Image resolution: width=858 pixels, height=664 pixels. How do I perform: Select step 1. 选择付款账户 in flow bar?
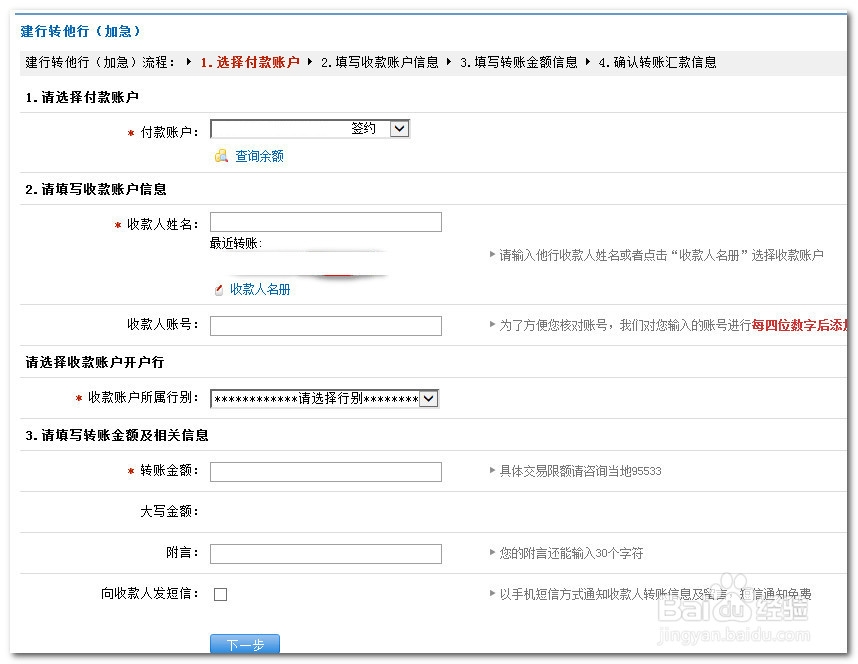tap(250, 62)
